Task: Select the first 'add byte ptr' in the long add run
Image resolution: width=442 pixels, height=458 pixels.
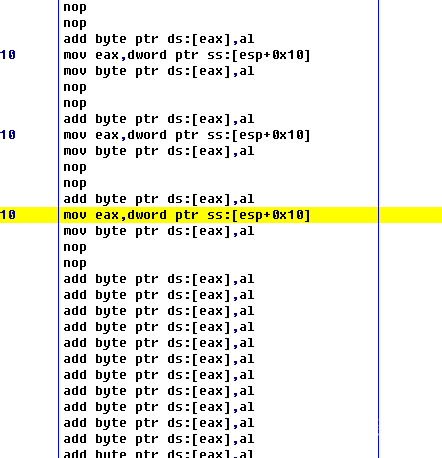Action: pyautogui.click(x=159, y=279)
